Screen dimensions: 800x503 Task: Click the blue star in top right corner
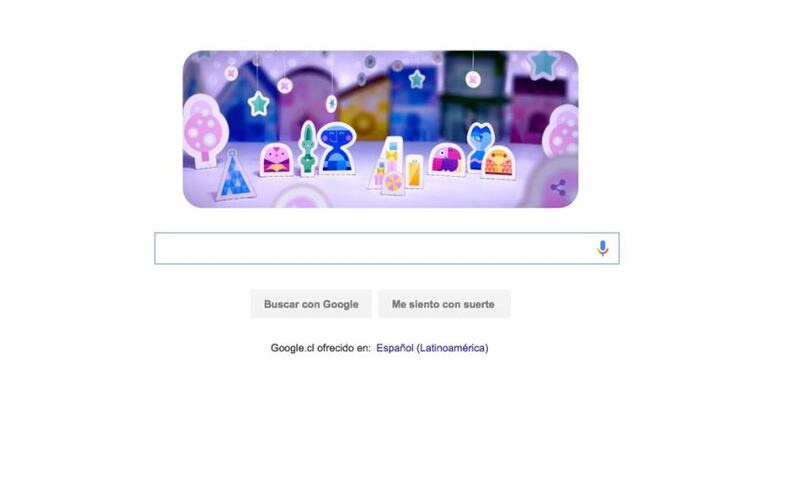[x=543, y=65]
